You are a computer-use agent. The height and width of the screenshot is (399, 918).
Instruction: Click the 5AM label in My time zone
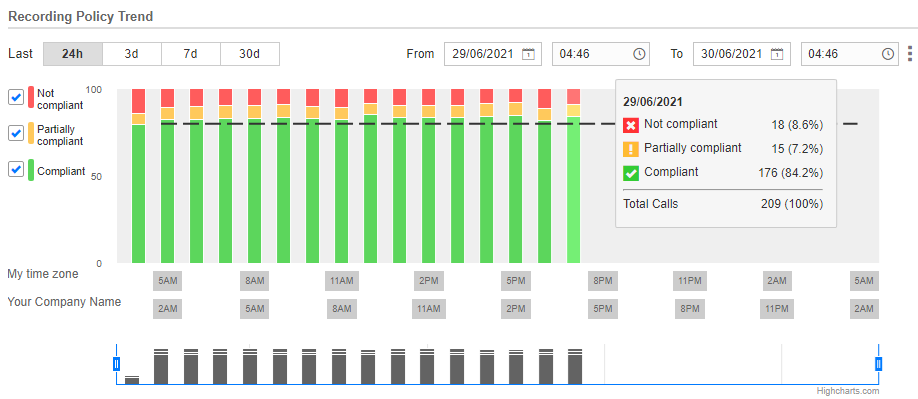pos(167,281)
